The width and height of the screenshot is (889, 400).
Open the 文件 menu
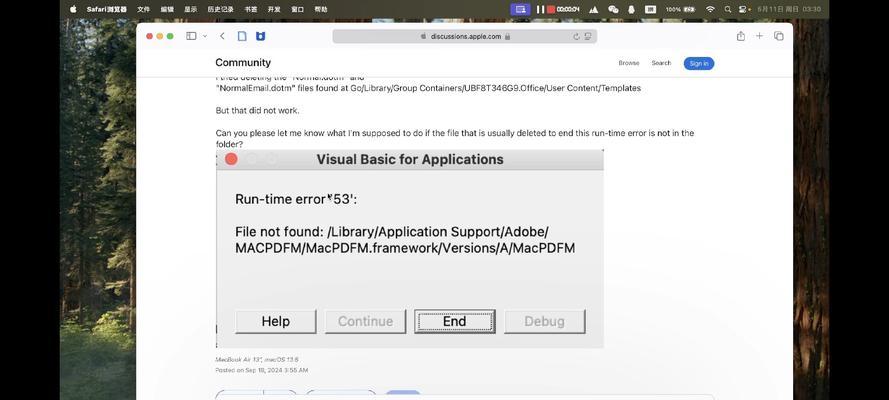point(143,10)
